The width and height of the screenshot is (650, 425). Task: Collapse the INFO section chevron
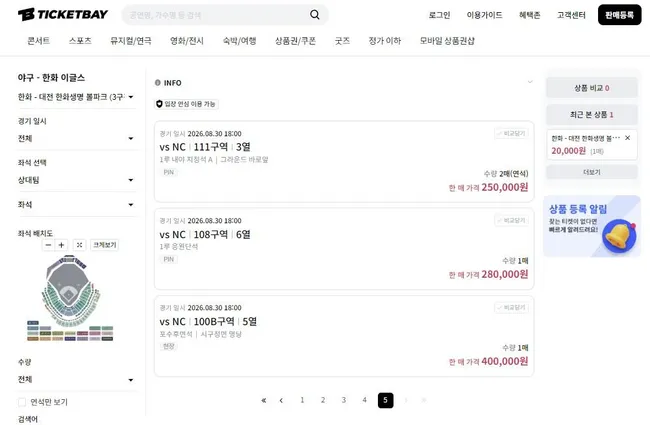click(x=530, y=82)
